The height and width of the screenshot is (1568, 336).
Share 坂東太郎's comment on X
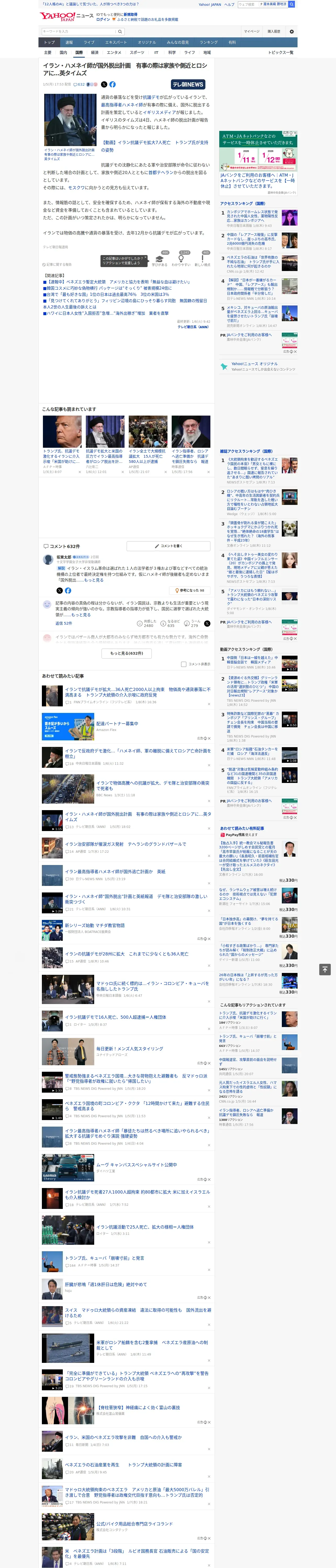(x=59, y=590)
